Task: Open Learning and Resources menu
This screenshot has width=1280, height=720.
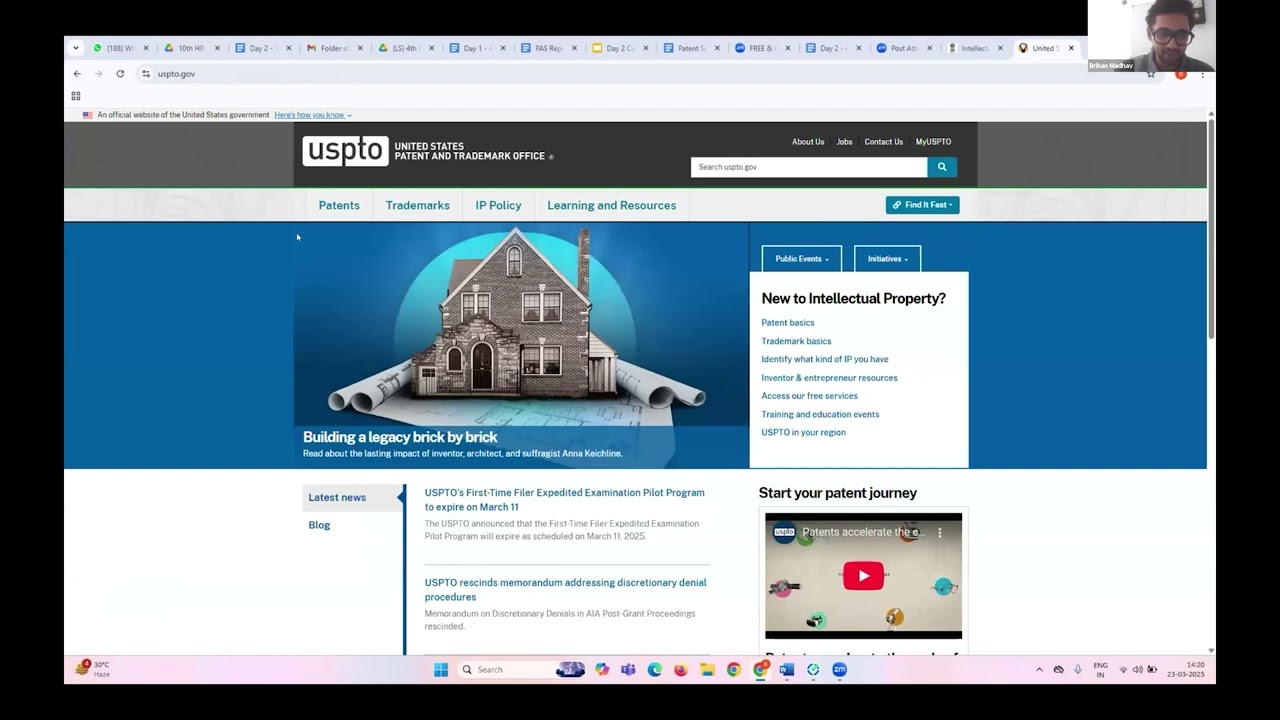Action: point(612,206)
